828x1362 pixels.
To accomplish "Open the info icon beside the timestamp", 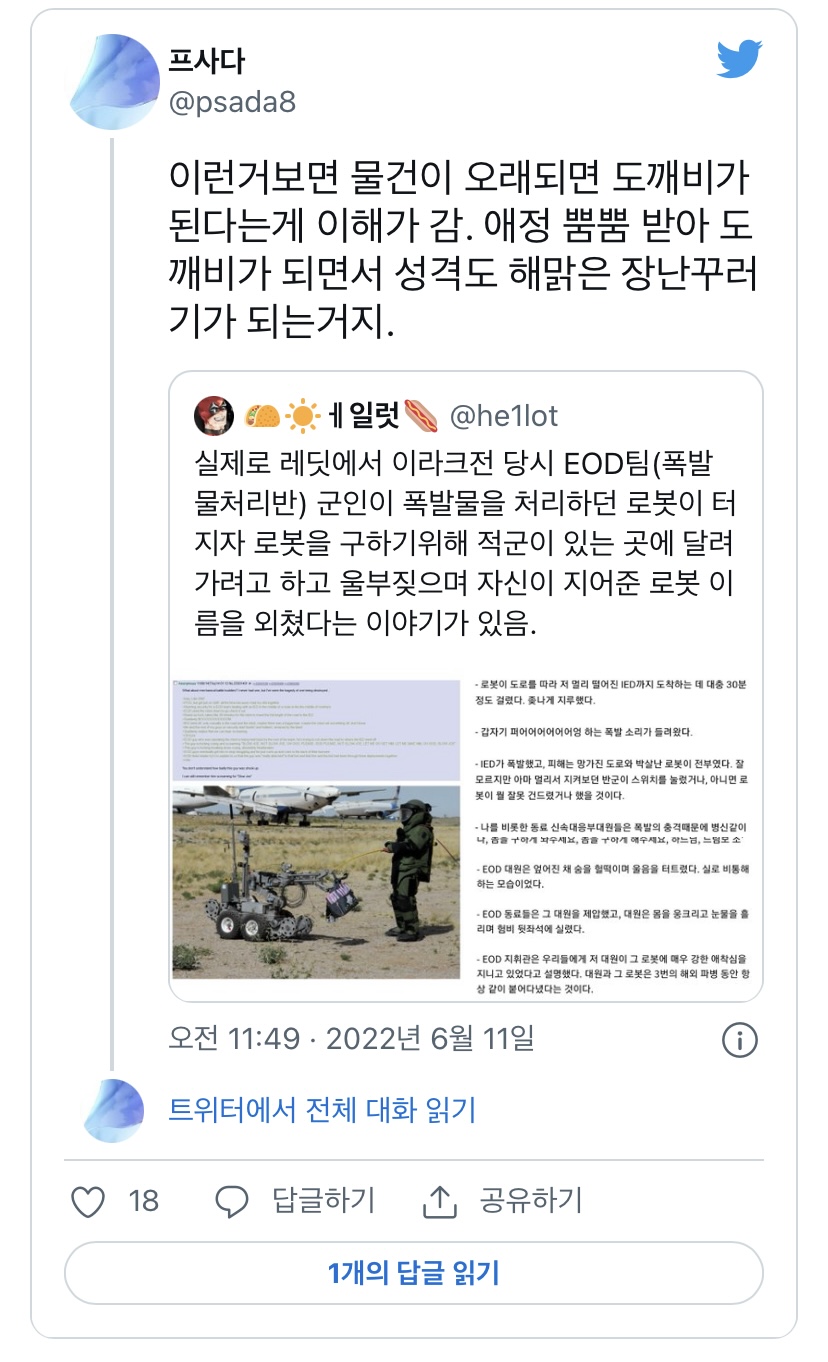I will [739, 1040].
